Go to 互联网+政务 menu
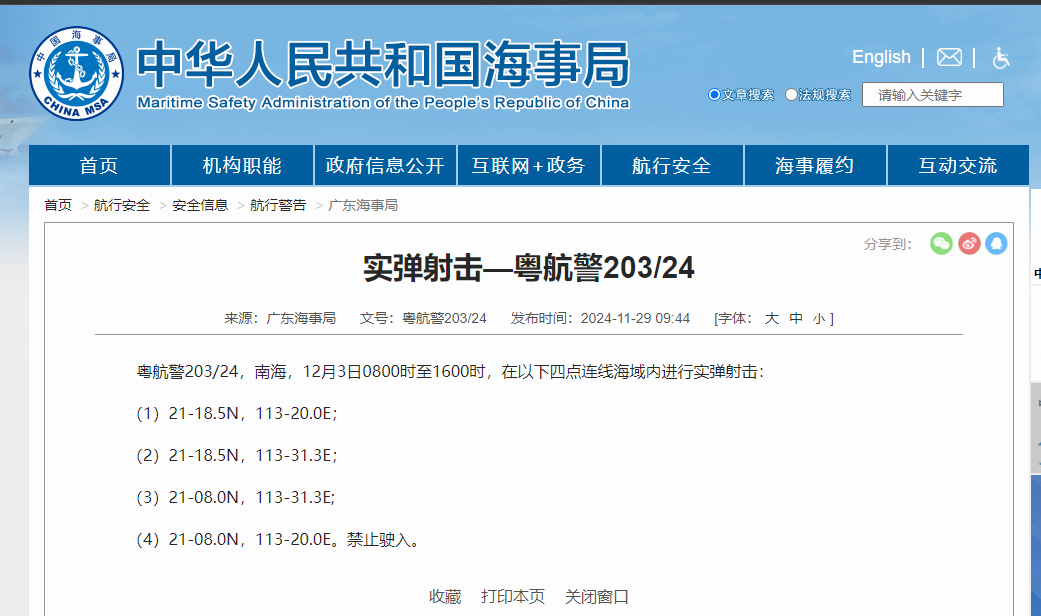 [x=528, y=166]
